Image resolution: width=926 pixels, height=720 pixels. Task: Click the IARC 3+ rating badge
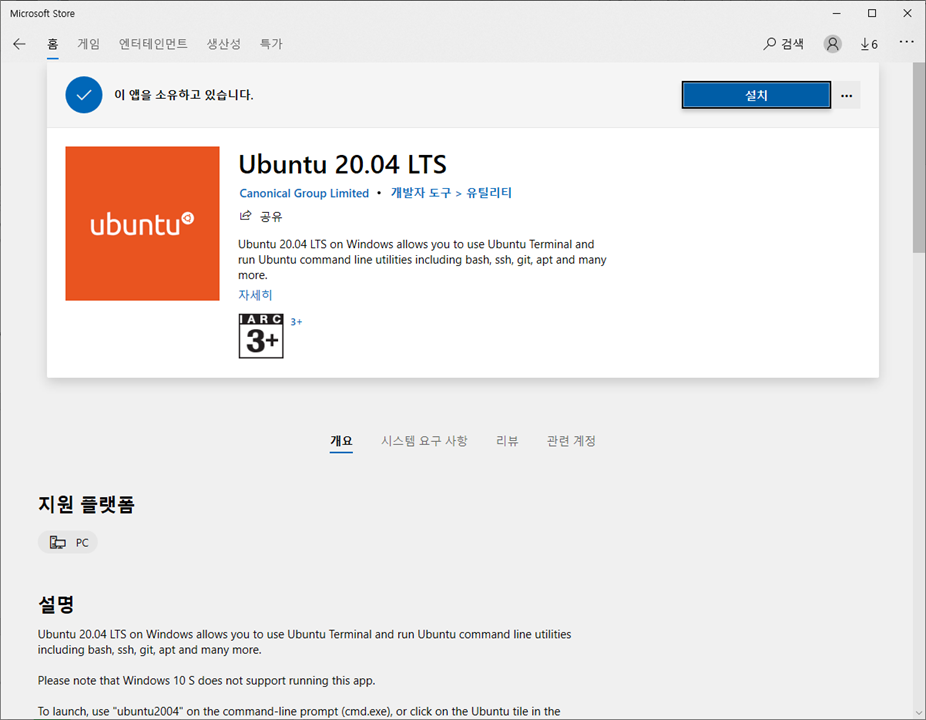(x=261, y=336)
